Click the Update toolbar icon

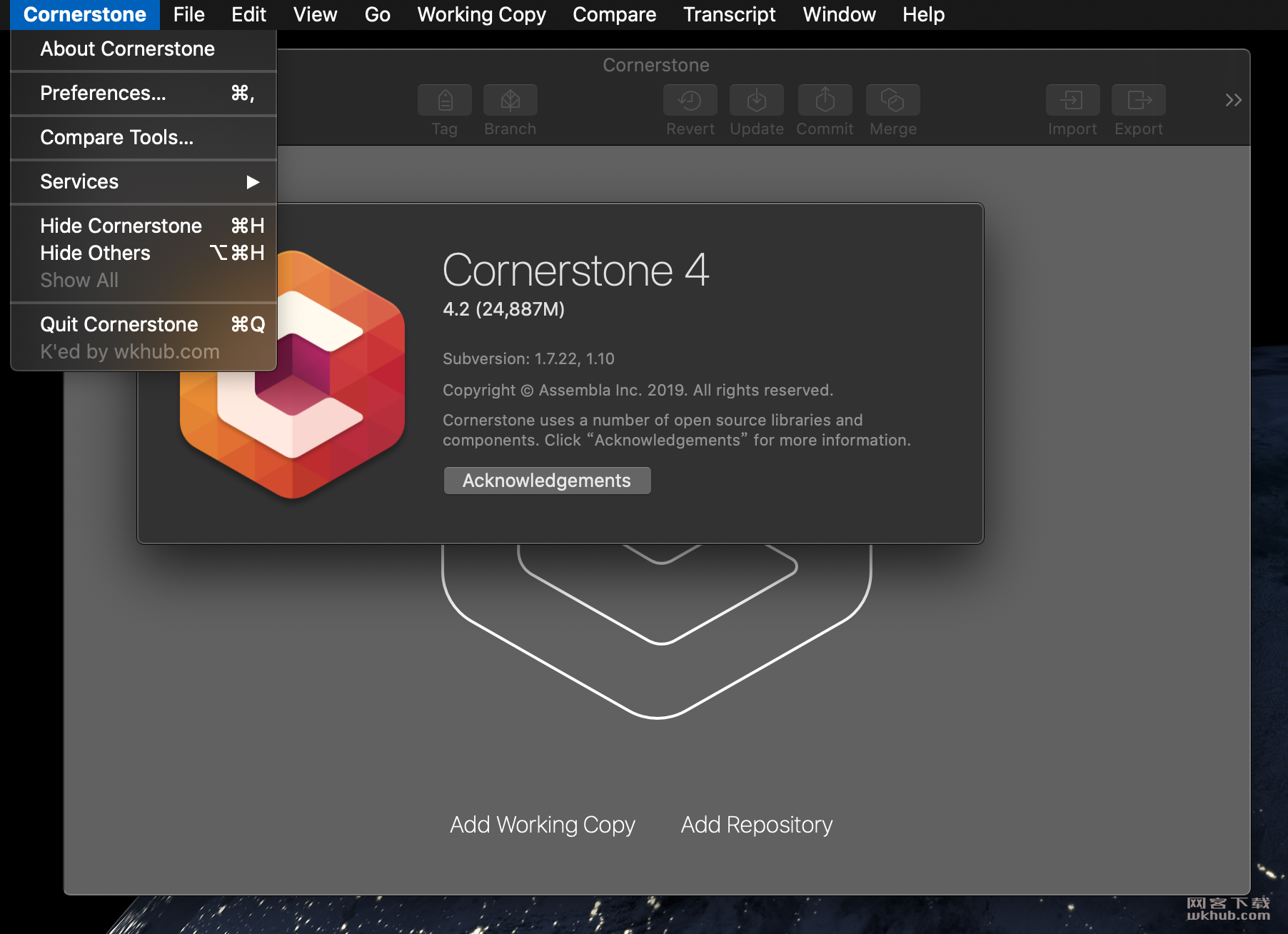757,100
